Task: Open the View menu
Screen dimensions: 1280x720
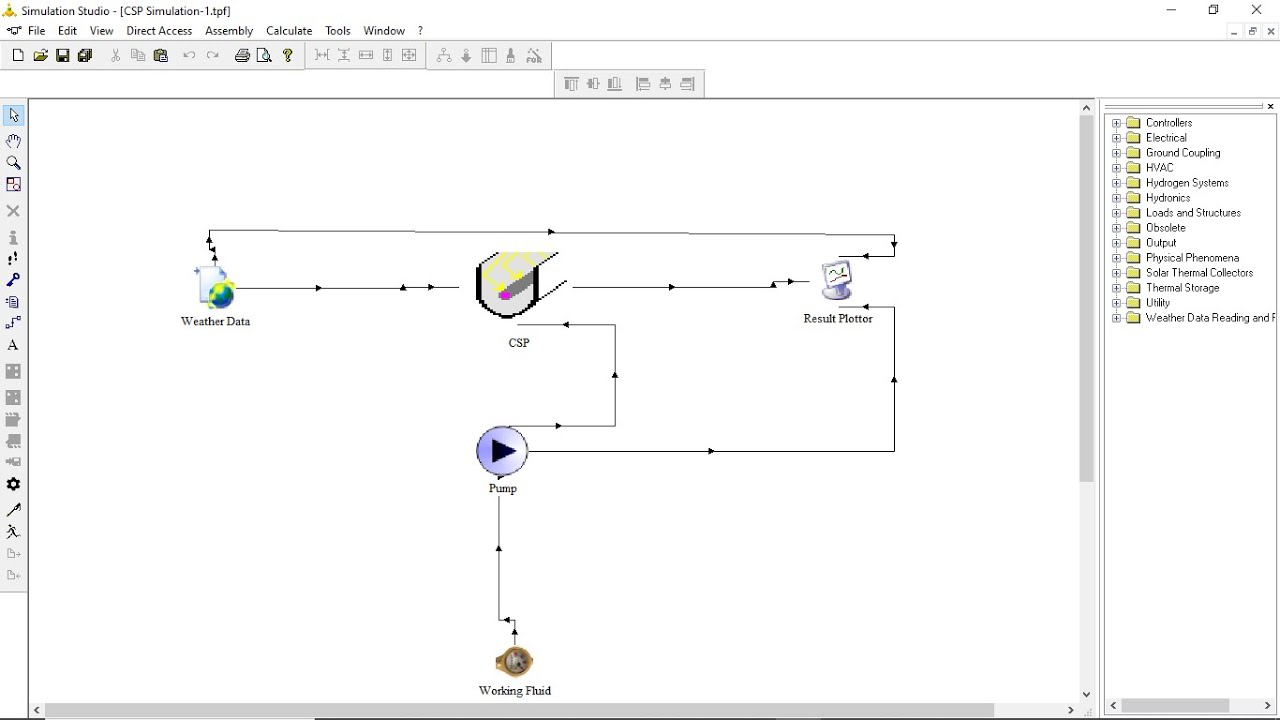Action: tap(101, 31)
